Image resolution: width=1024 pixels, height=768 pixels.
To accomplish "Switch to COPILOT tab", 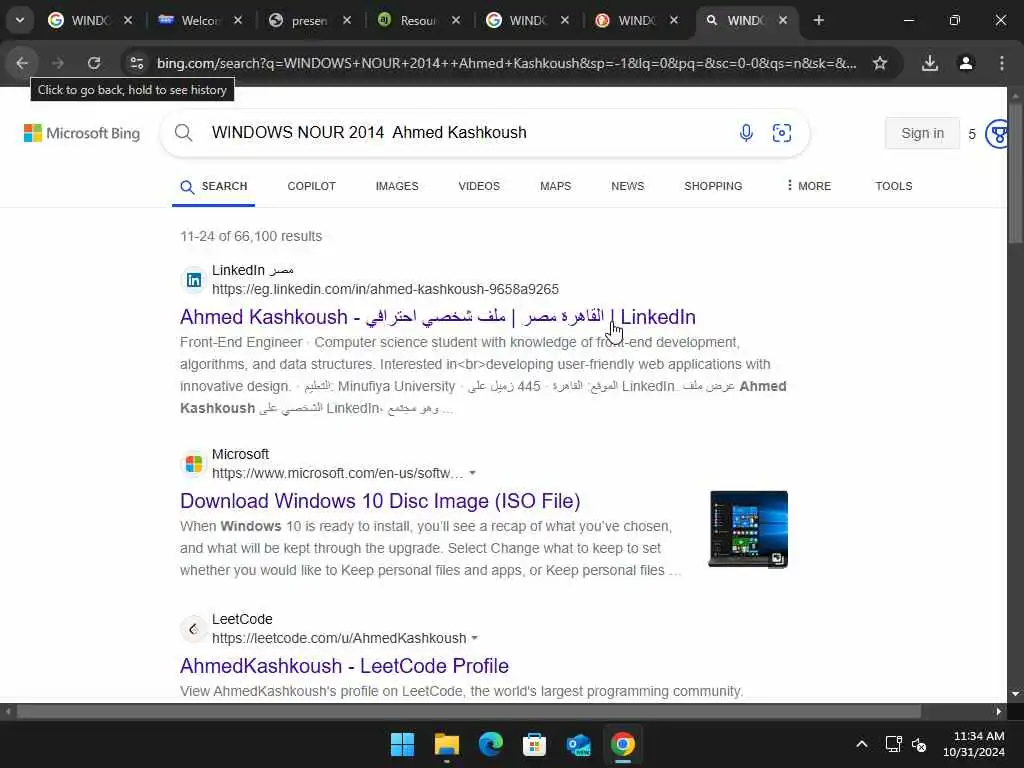I will tap(312, 186).
